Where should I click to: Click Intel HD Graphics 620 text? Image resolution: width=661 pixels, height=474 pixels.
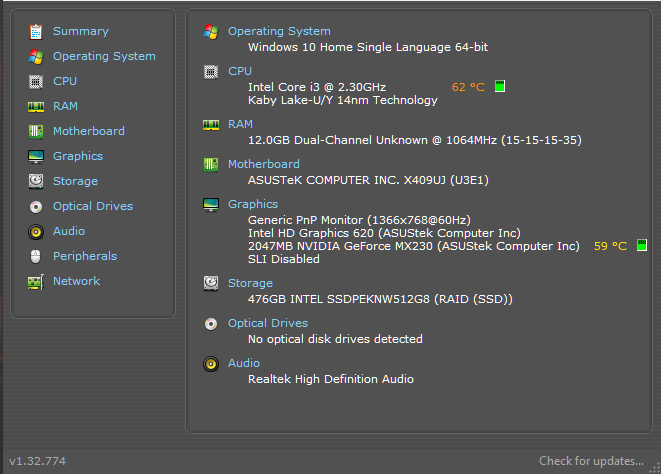pos(384,233)
